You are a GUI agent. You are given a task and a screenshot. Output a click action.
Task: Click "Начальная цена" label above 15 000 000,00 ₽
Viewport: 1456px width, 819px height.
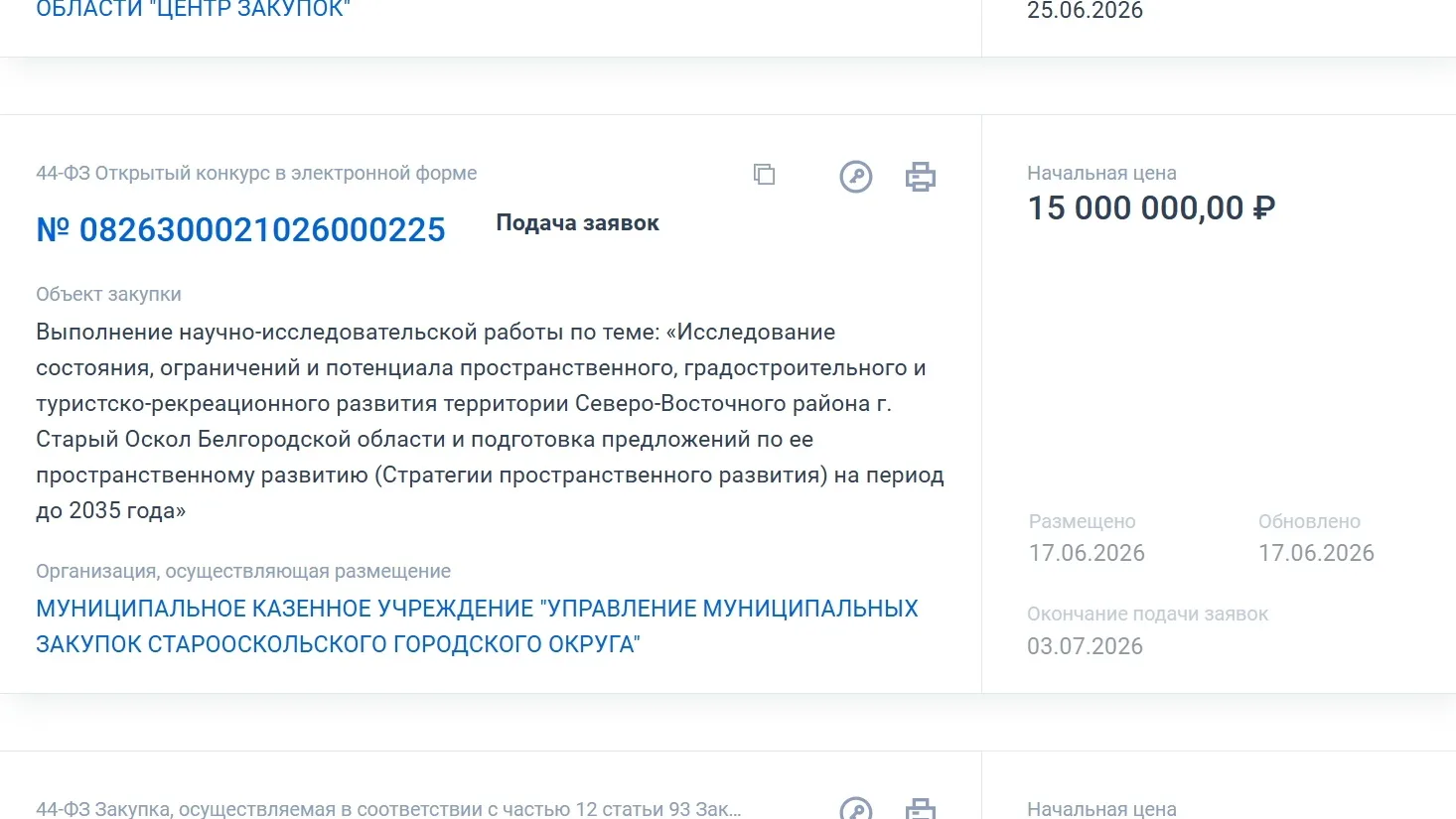[1101, 173]
